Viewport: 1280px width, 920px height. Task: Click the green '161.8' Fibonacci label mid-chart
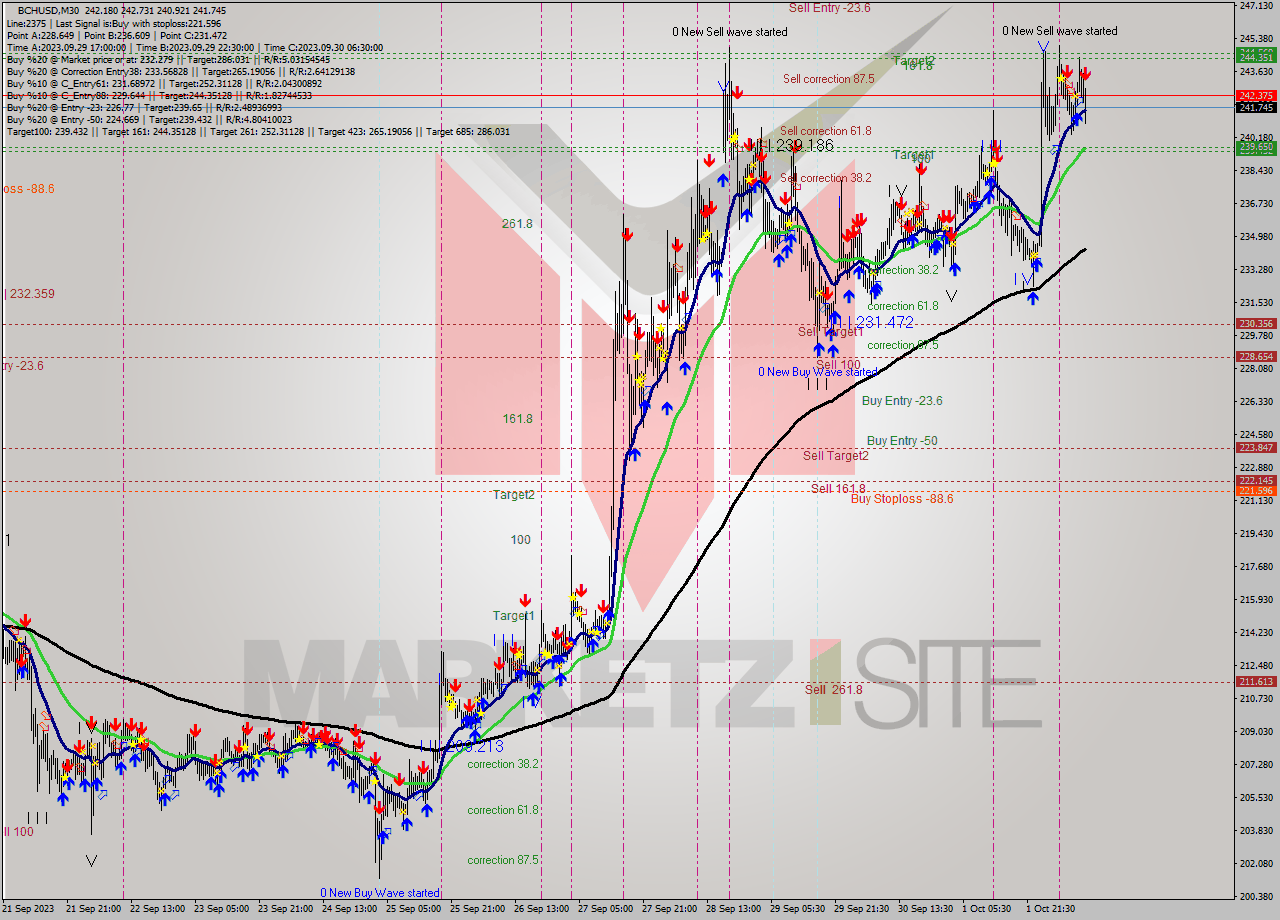coord(517,419)
